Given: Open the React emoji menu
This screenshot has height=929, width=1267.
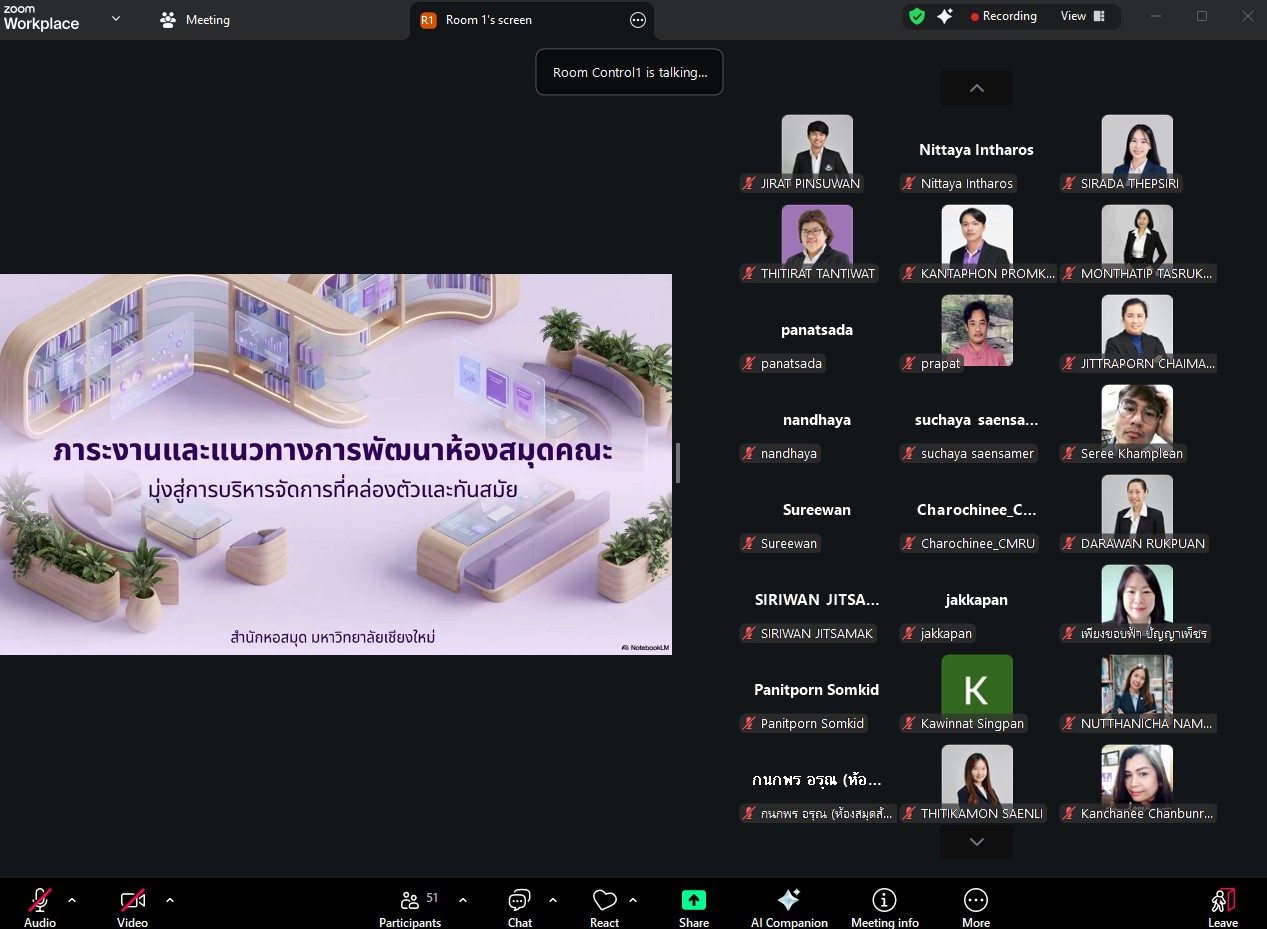Looking at the screenshot, I should click(x=604, y=907).
